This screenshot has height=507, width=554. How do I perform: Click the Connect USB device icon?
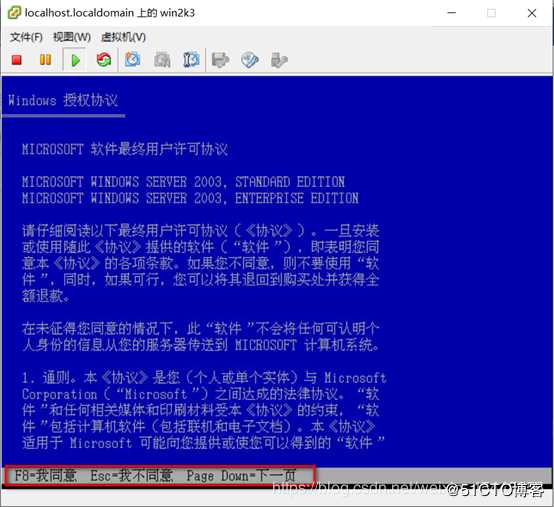(279, 60)
